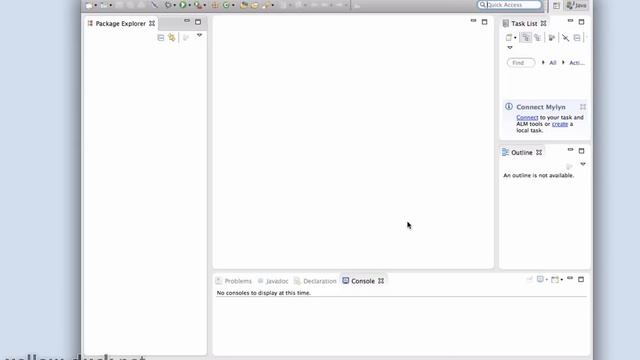Click the create local task link
This screenshot has height=360, width=640.
(560, 124)
